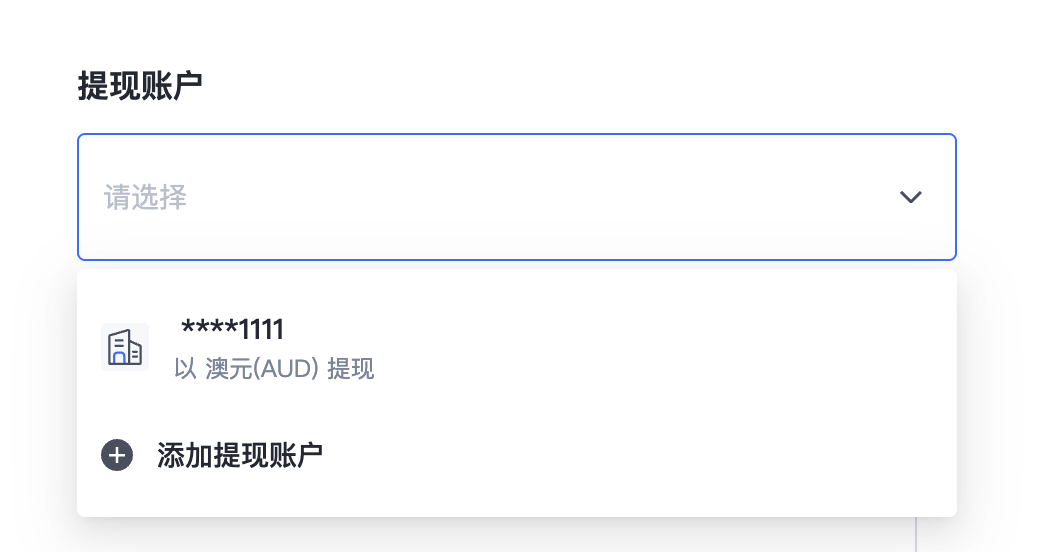
Task: Click the office building account icon
Action: (125, 347)
